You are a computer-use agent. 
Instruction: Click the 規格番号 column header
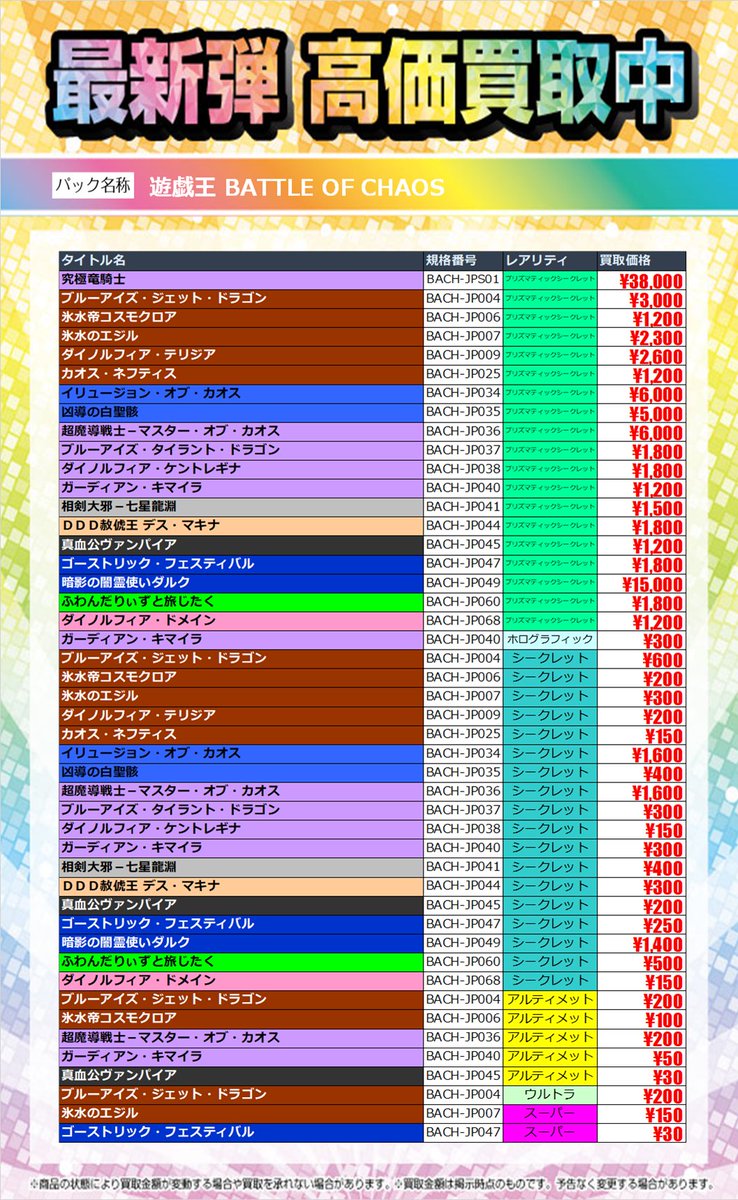(463, 260)
